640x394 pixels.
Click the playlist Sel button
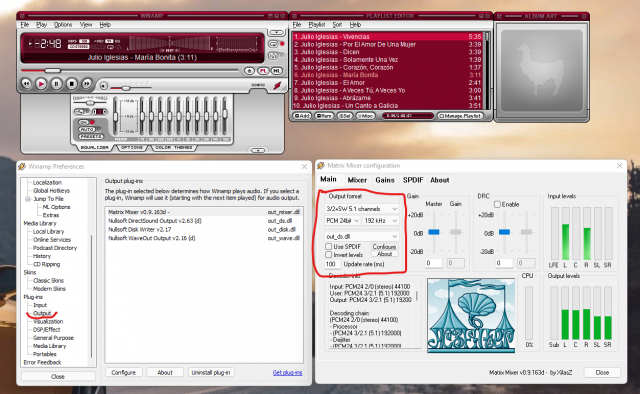tap(344, 116)
